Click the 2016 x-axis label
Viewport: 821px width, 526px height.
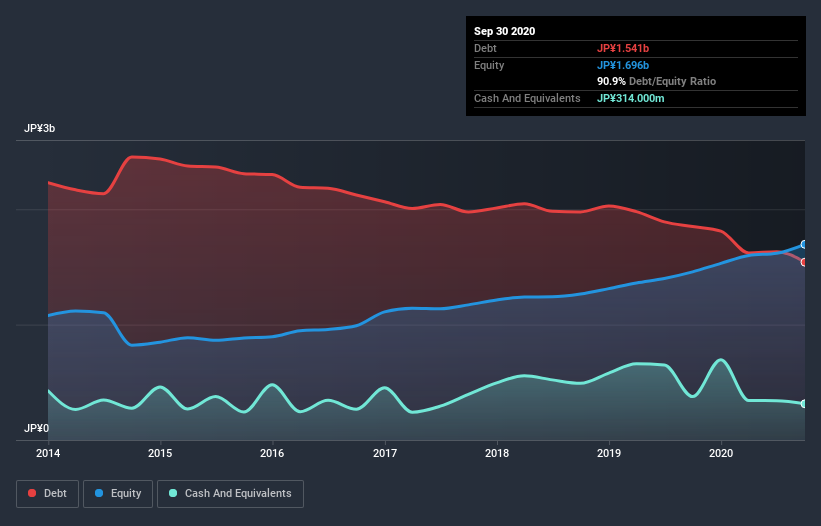(272, 453)
